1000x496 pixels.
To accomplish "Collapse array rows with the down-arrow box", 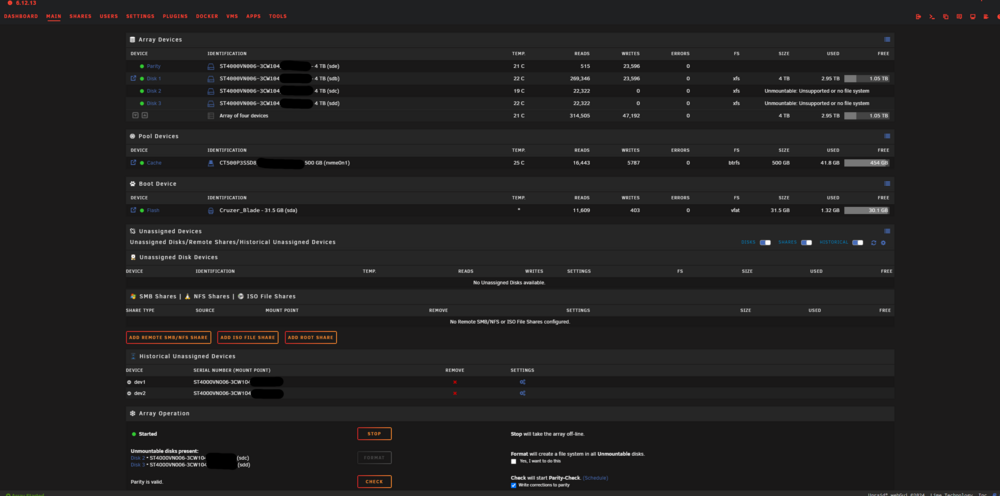I will [135, 115].
